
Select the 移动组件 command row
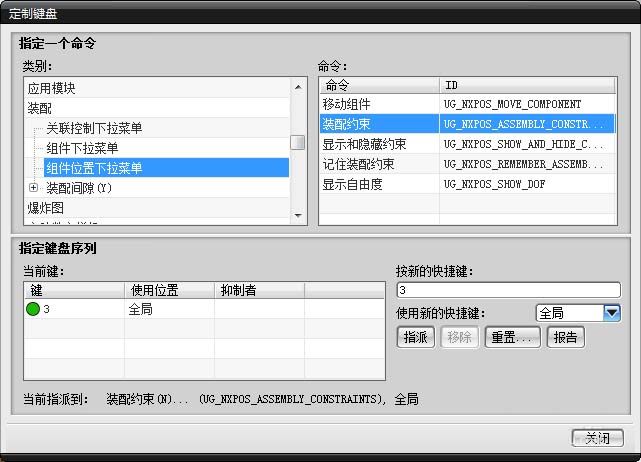coord(467,104)
